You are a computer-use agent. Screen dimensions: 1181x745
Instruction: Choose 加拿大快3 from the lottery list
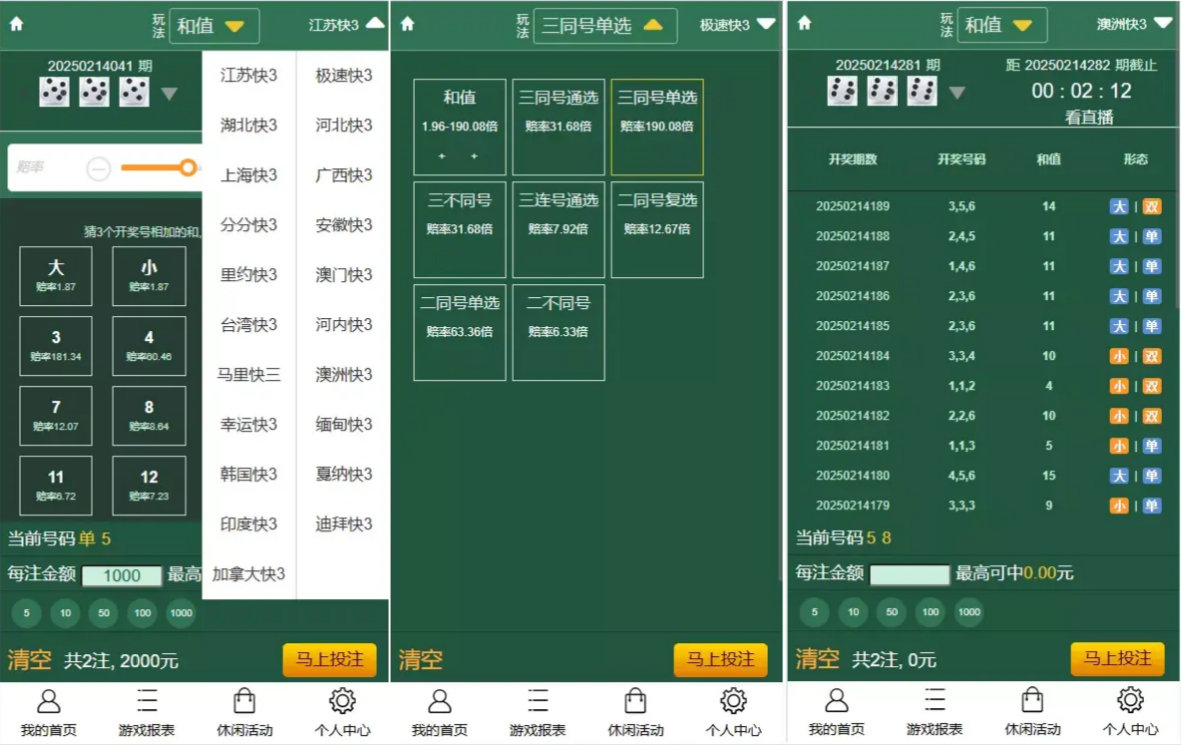(x=249, y=574)
